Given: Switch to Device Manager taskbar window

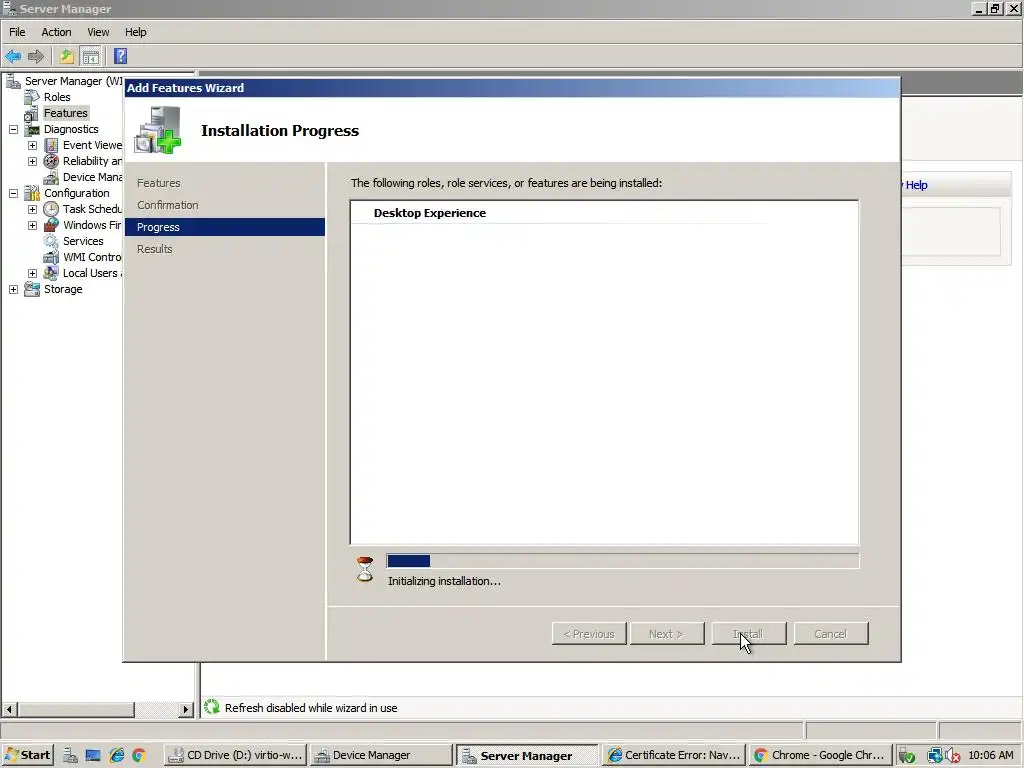Looking at the screenshot, I should pyautogui.click(x=381, y=755).
